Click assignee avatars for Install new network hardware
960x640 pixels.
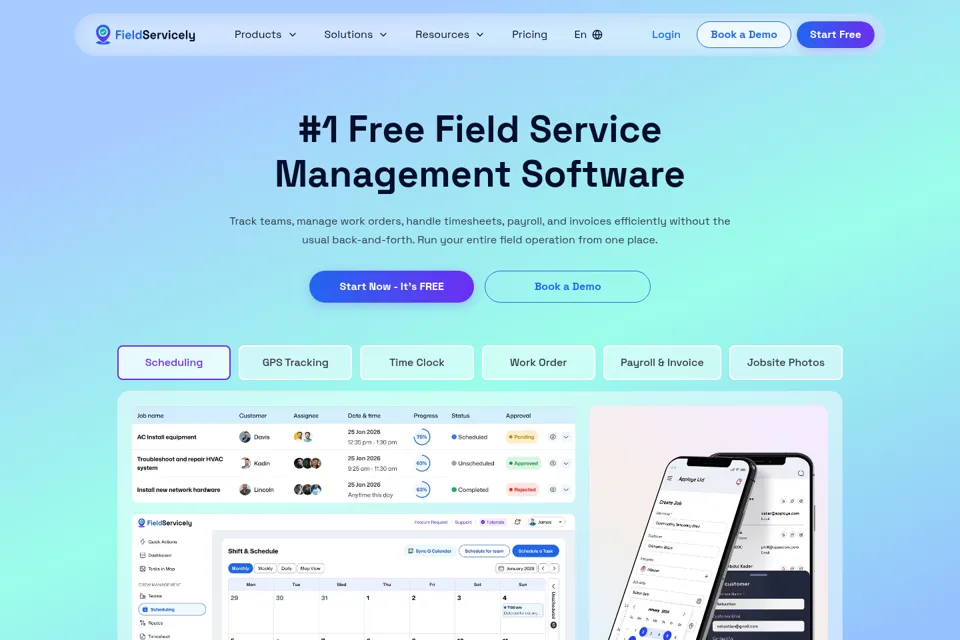pyautogui.click(x=307, y=489)
